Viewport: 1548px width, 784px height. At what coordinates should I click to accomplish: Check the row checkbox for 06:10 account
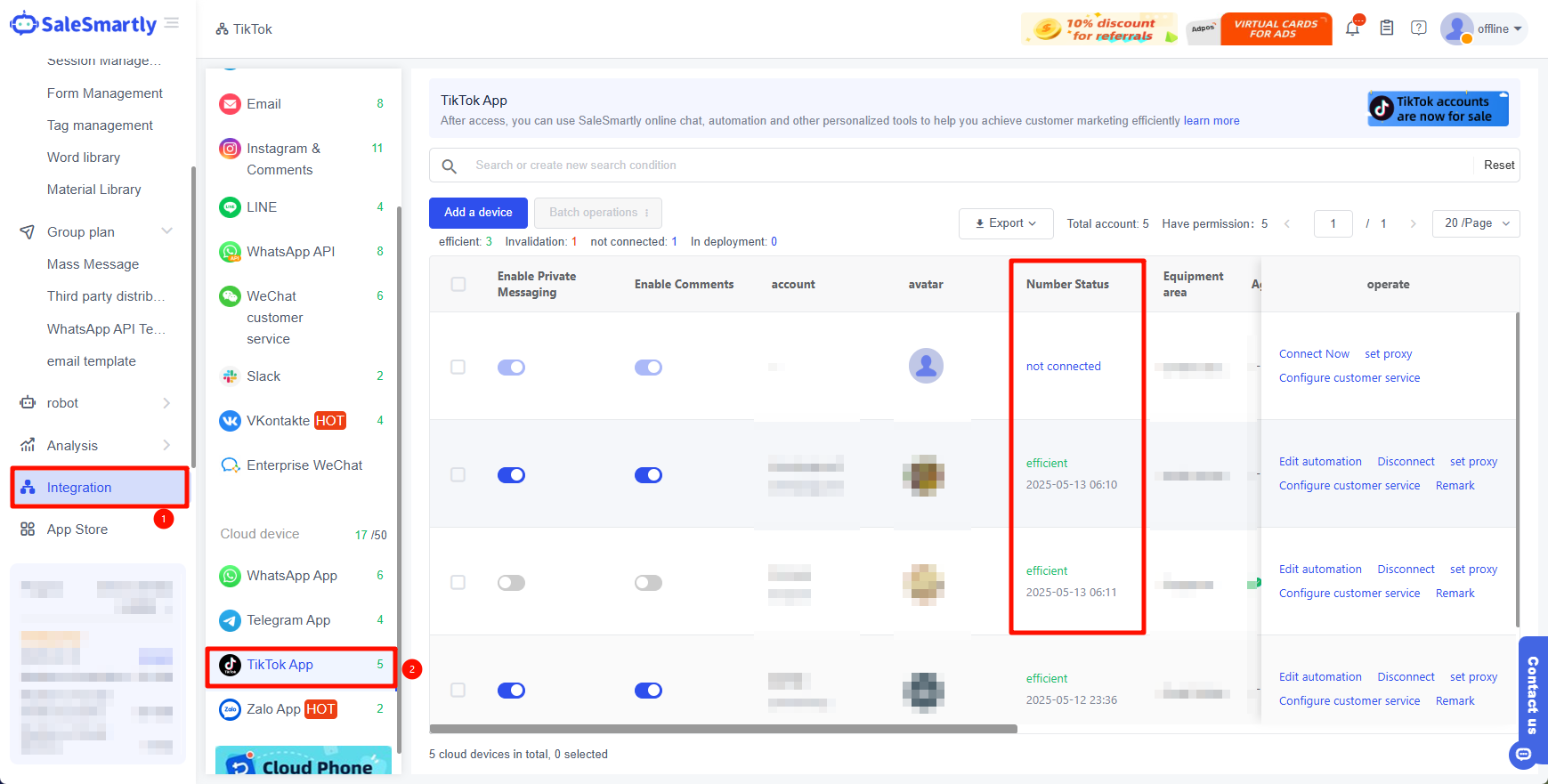[x=458, y=474]
